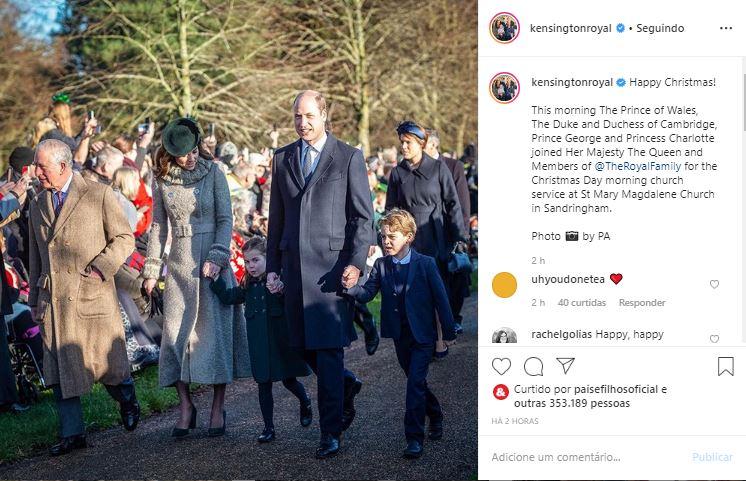Open kensingtonroyal profile picture in header
Viewport: 746px width, 481px height.
coord(504,28)
